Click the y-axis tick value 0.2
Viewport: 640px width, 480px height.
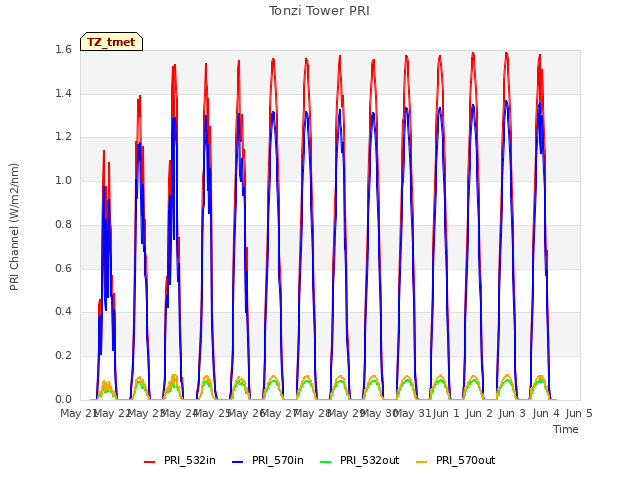coord(63,356)
